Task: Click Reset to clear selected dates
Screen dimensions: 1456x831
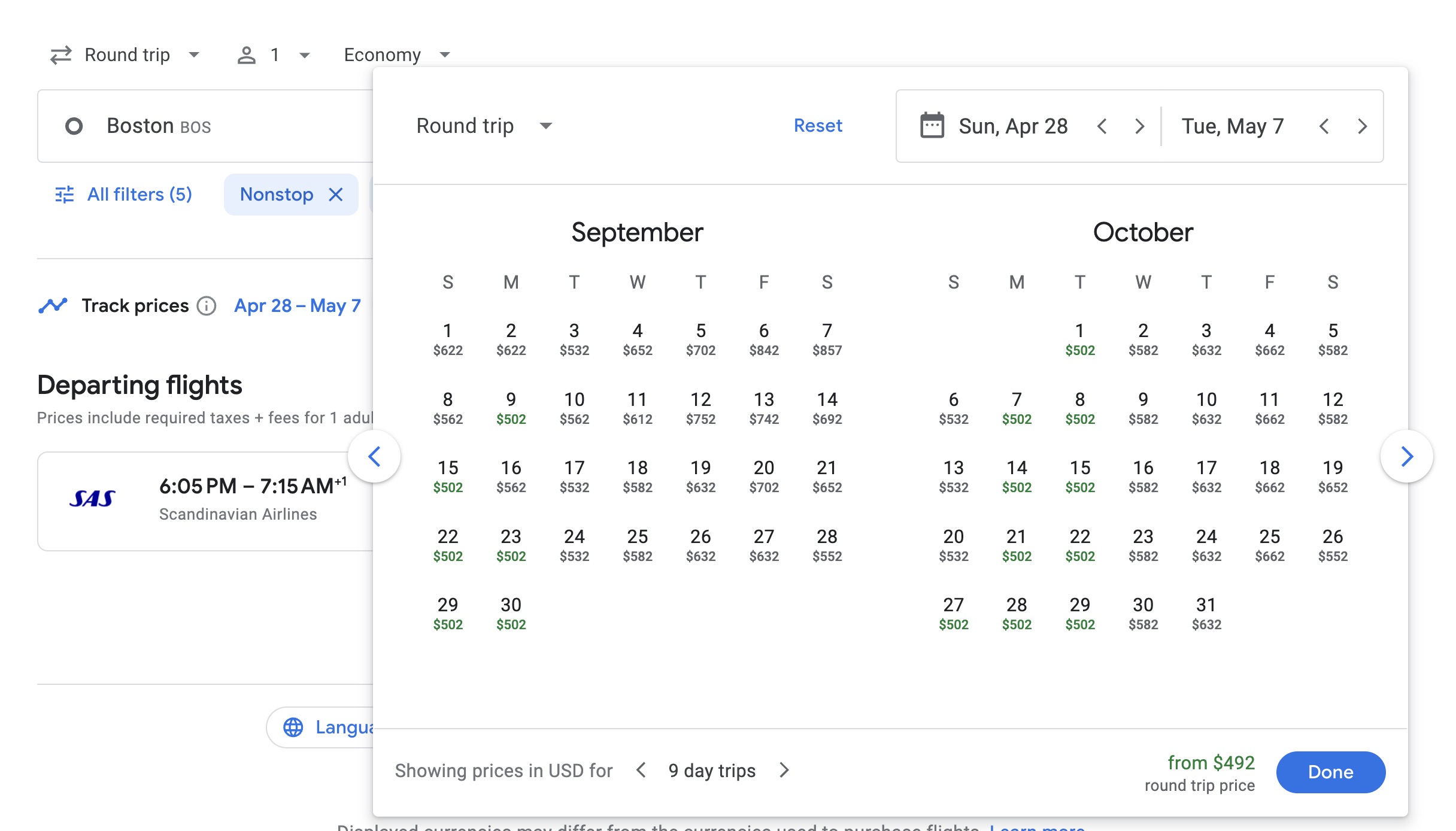Action: click(818, 126)
